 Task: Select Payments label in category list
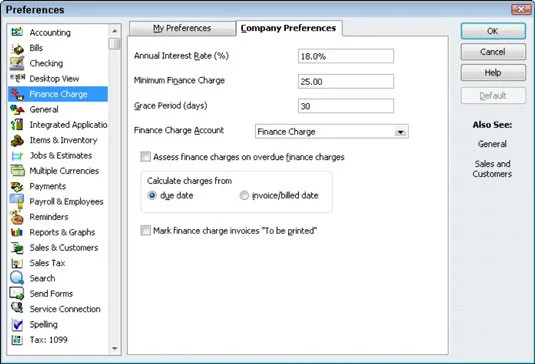pyautogui.click(x=47, y=186)
